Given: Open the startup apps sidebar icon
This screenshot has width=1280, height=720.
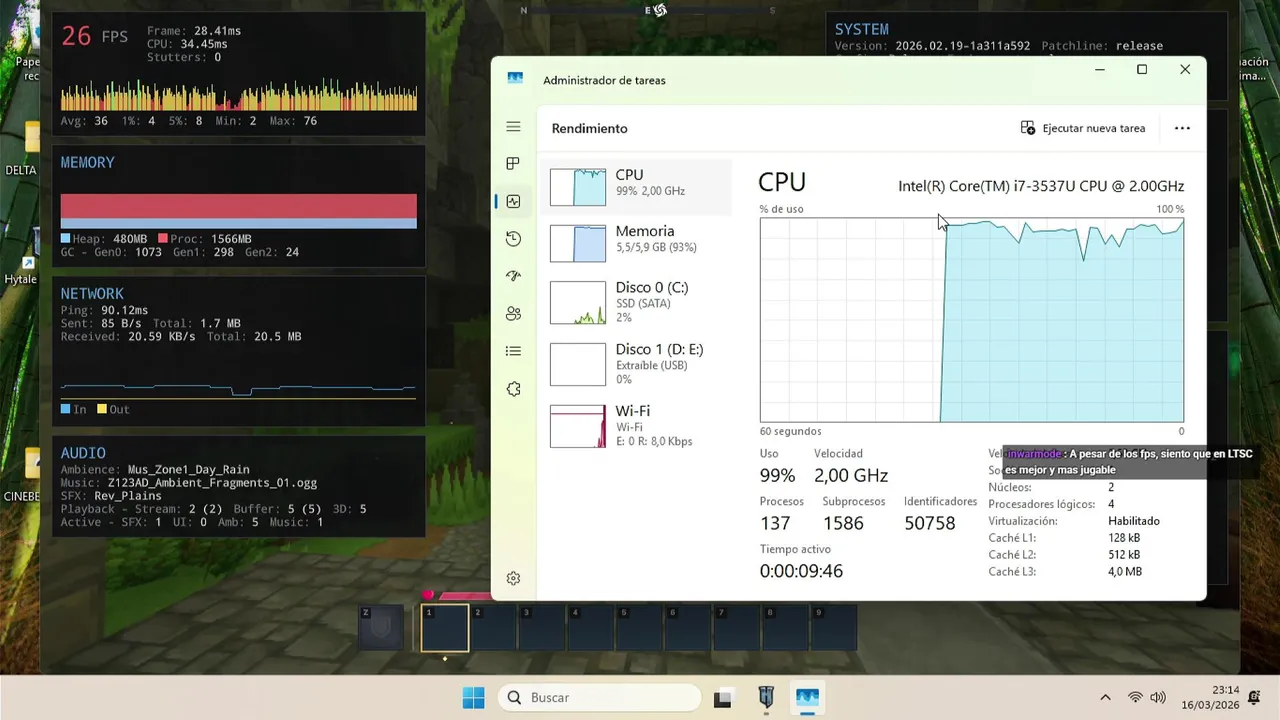Looking at the screenshot, I should click(513, 276).
